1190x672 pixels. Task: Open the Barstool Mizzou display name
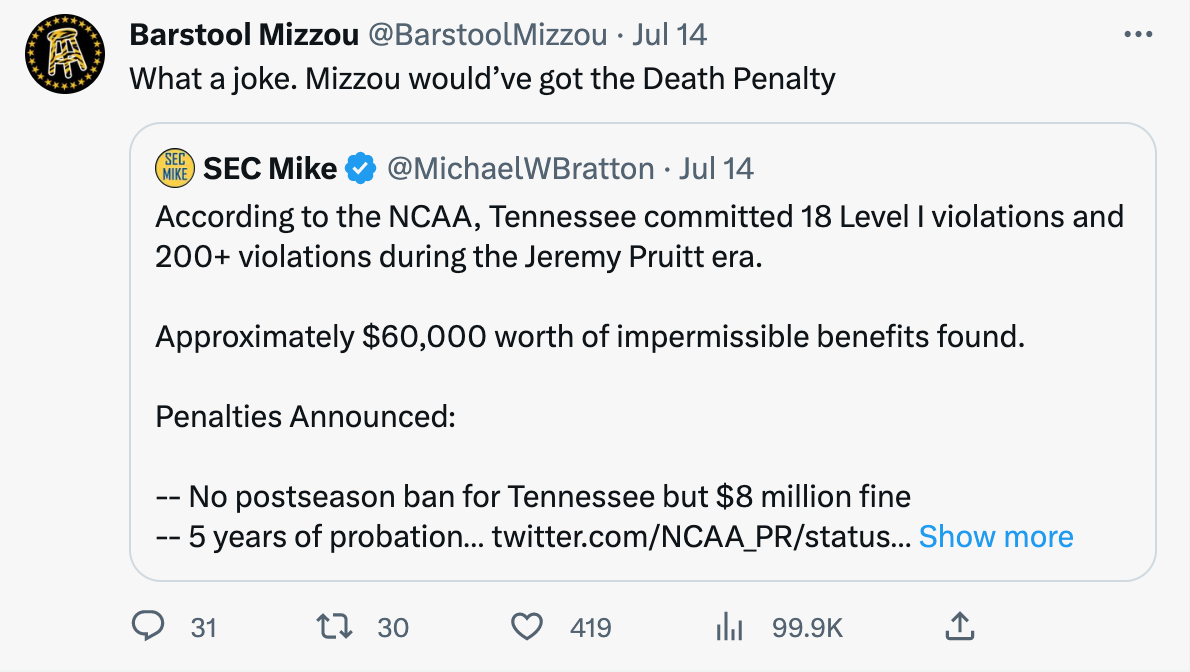[244, 35]
